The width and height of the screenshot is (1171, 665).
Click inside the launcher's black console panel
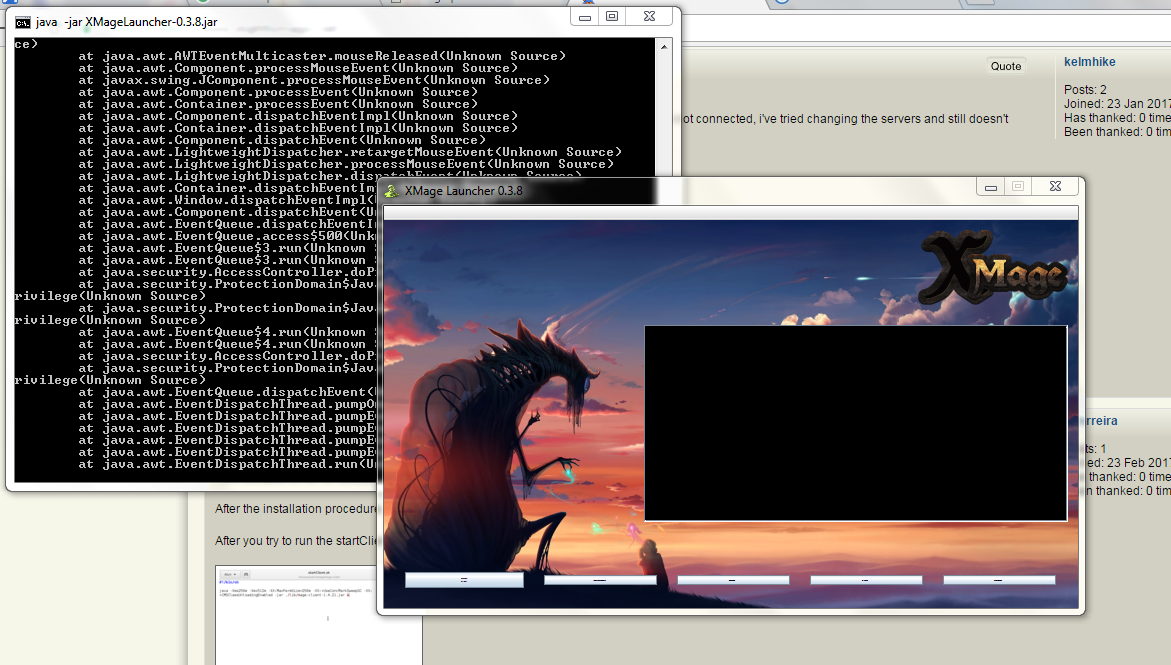[855, 423]
